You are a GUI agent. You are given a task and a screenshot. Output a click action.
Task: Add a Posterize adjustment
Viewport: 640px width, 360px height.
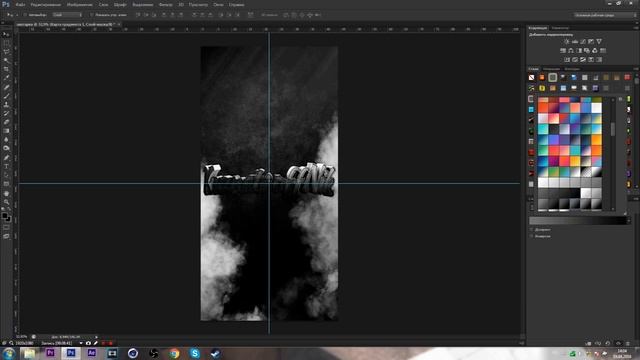coord(575,60)
